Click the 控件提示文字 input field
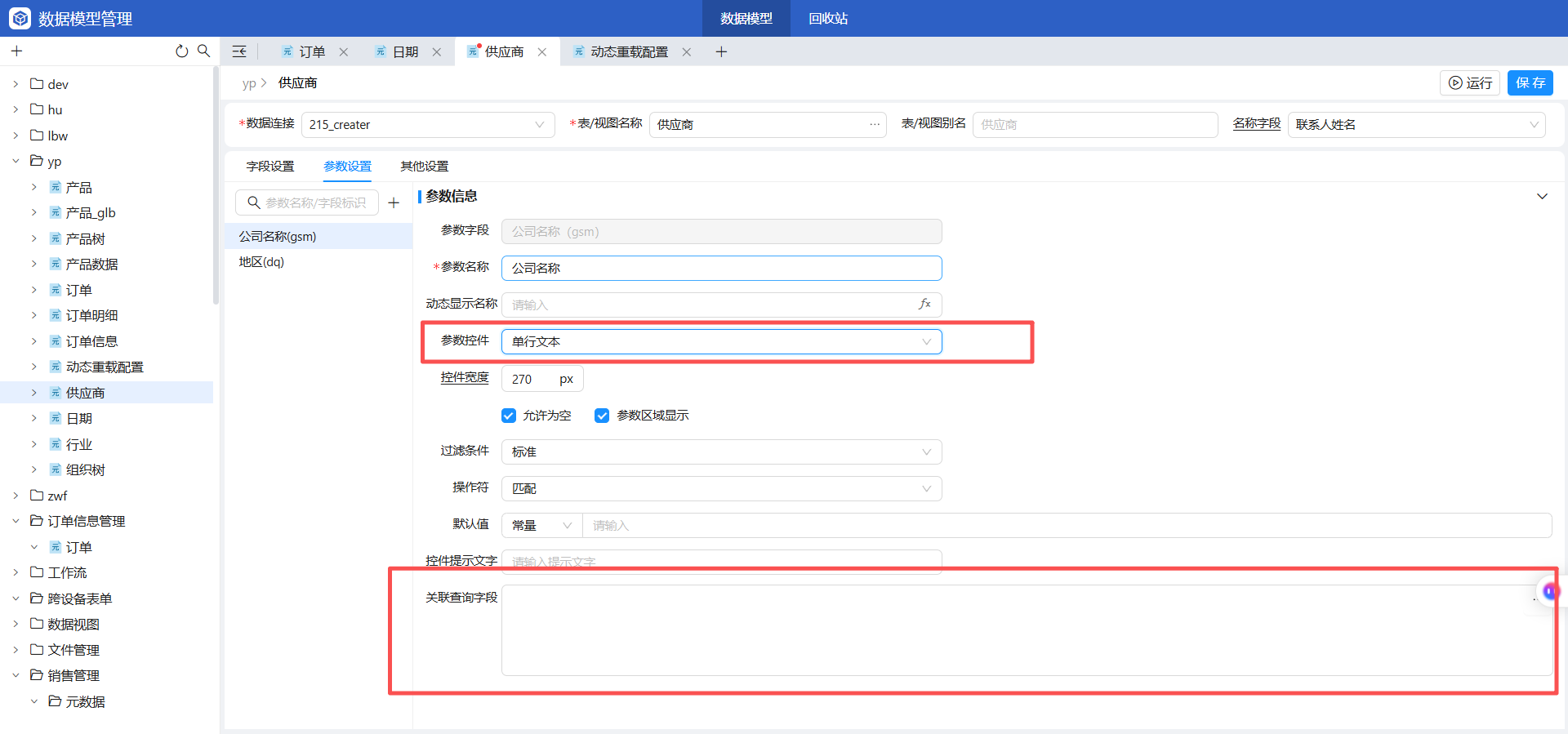 (722, 562)
